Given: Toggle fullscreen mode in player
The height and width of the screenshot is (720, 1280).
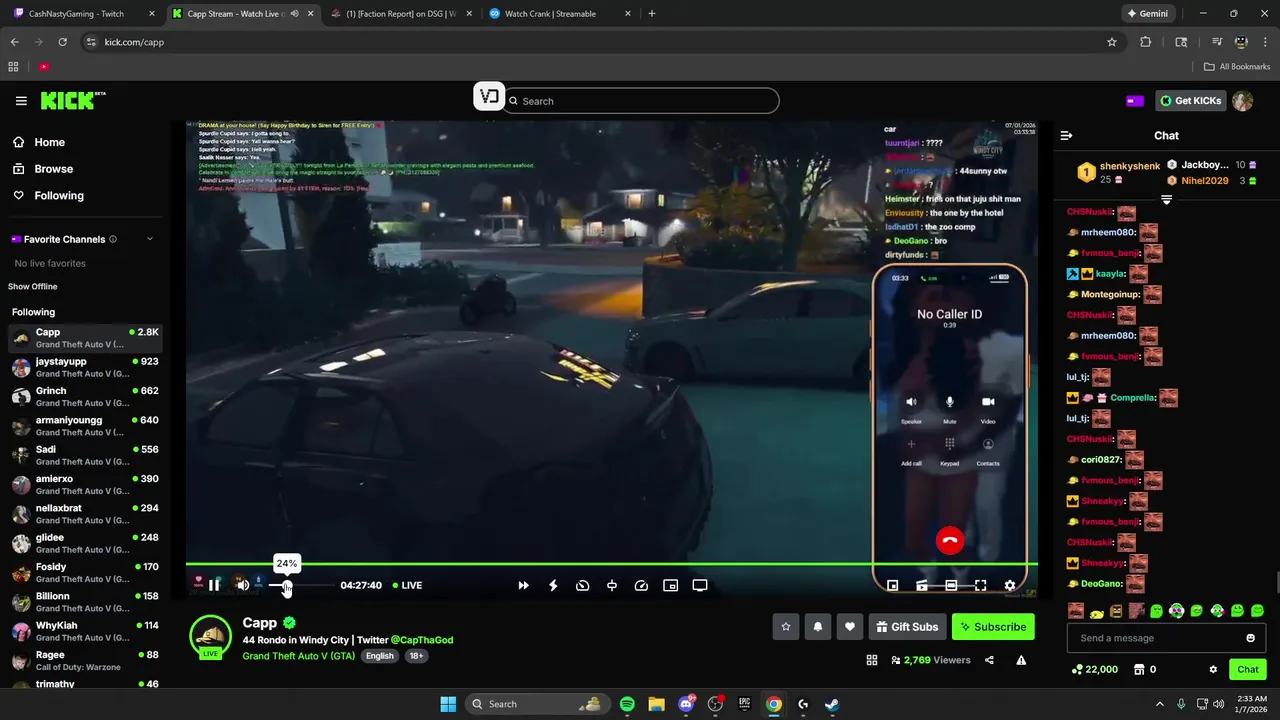Looking at the screenshot, I should (x=981, y=585).
